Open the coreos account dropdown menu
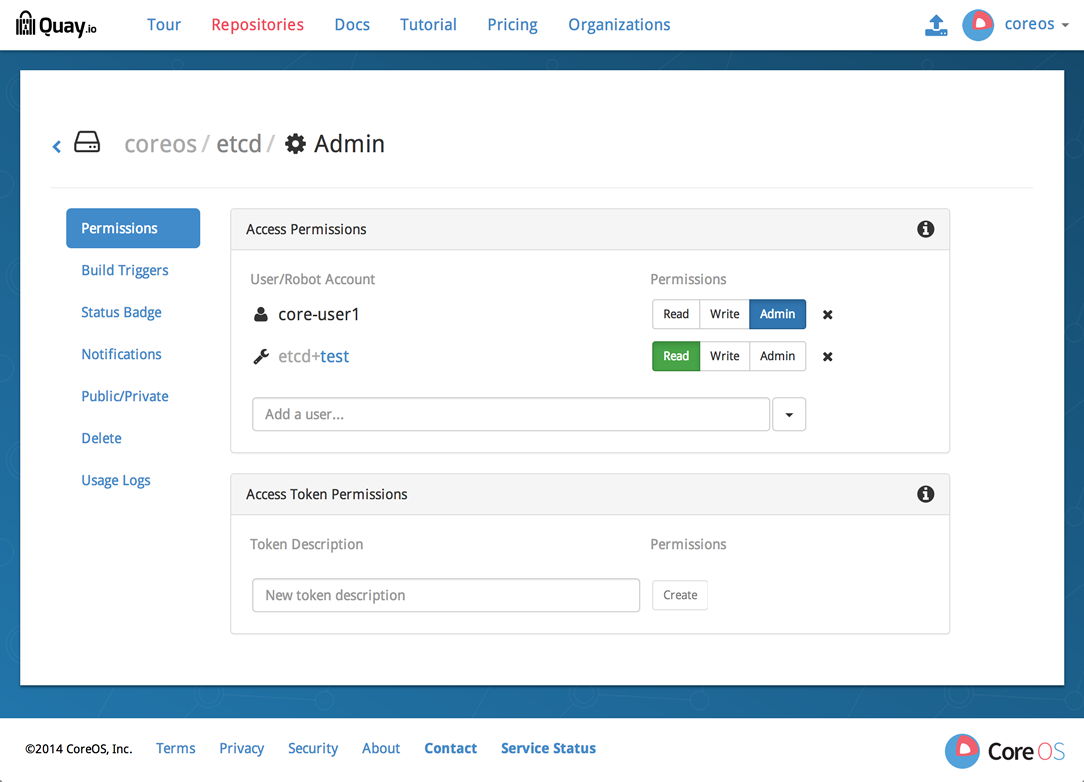Screen dimensions: 1084x782 [x=1036, y=24]
